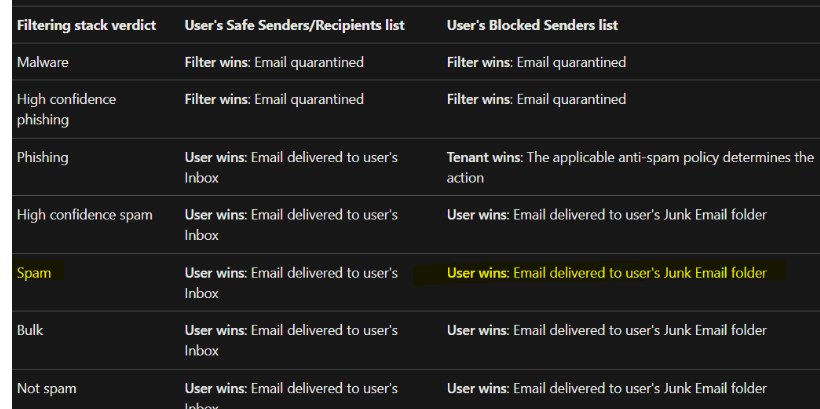Click the High confidence spam row label
Image resolution: width=820 pixels, height=409 pixels.
[x=85, y=215]
